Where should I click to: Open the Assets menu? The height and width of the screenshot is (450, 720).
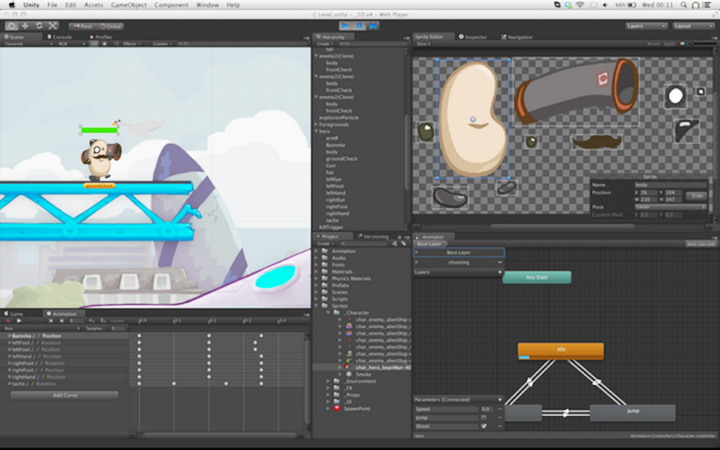[x=93, y=5]
